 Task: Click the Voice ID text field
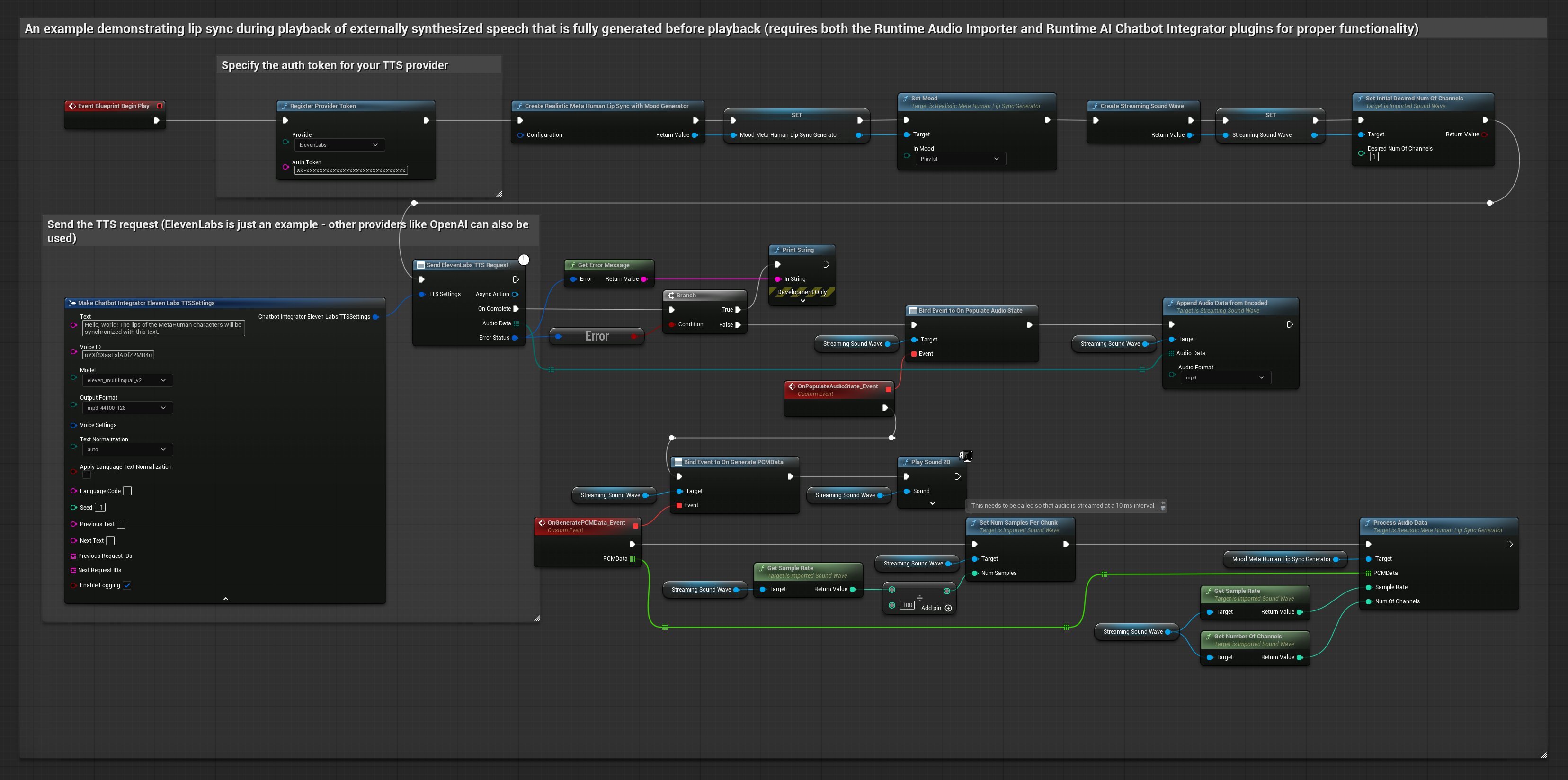click(118, 355)
